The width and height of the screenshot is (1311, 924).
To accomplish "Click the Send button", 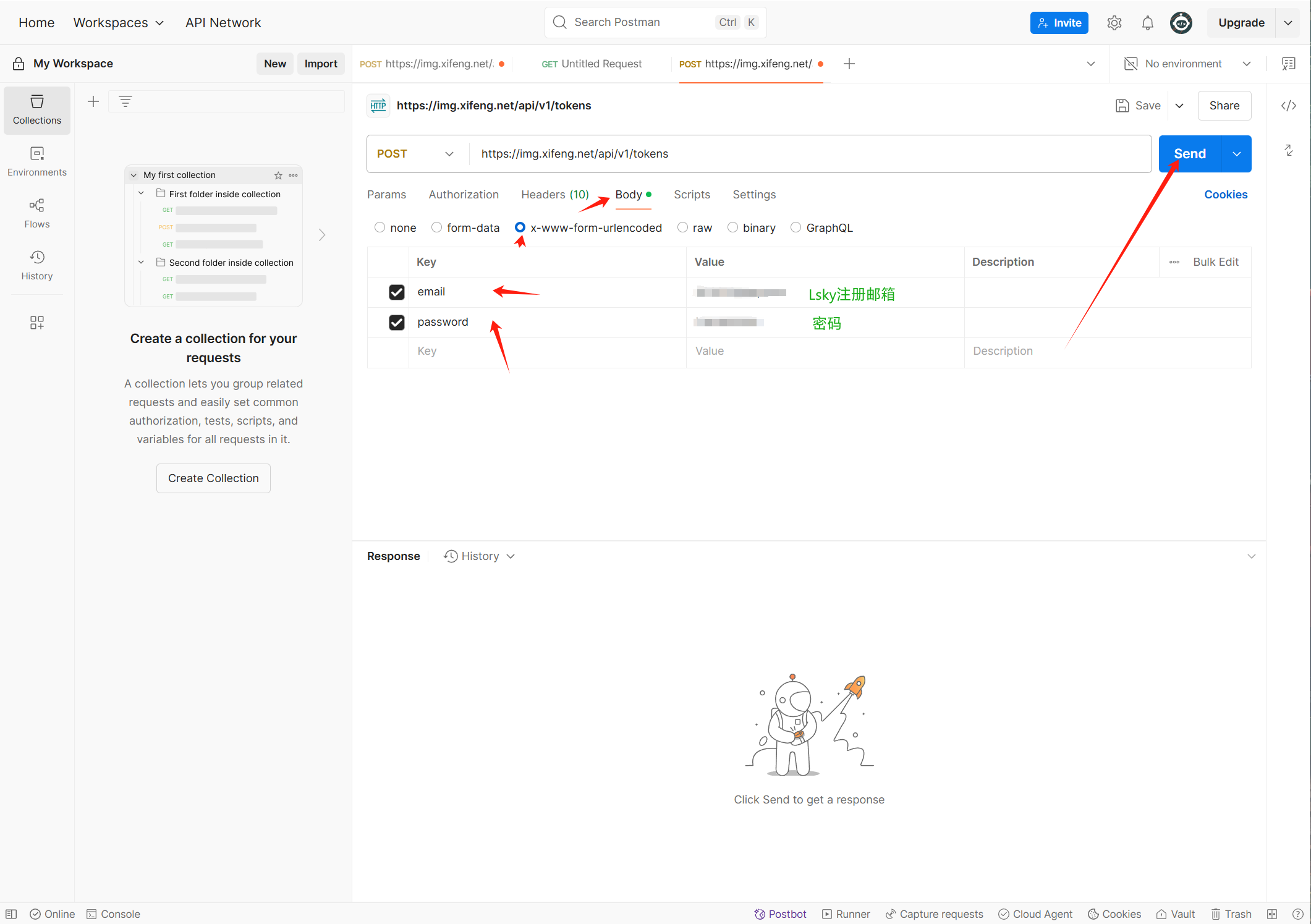I will 1190,154.
